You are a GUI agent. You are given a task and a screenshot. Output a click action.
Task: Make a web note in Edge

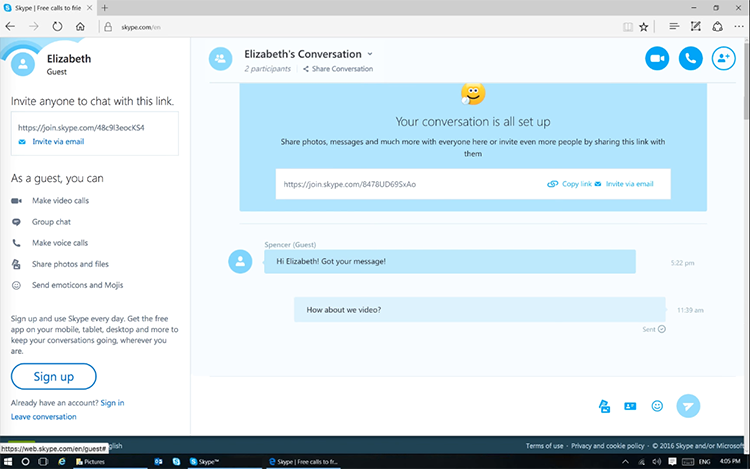point(695,27)
